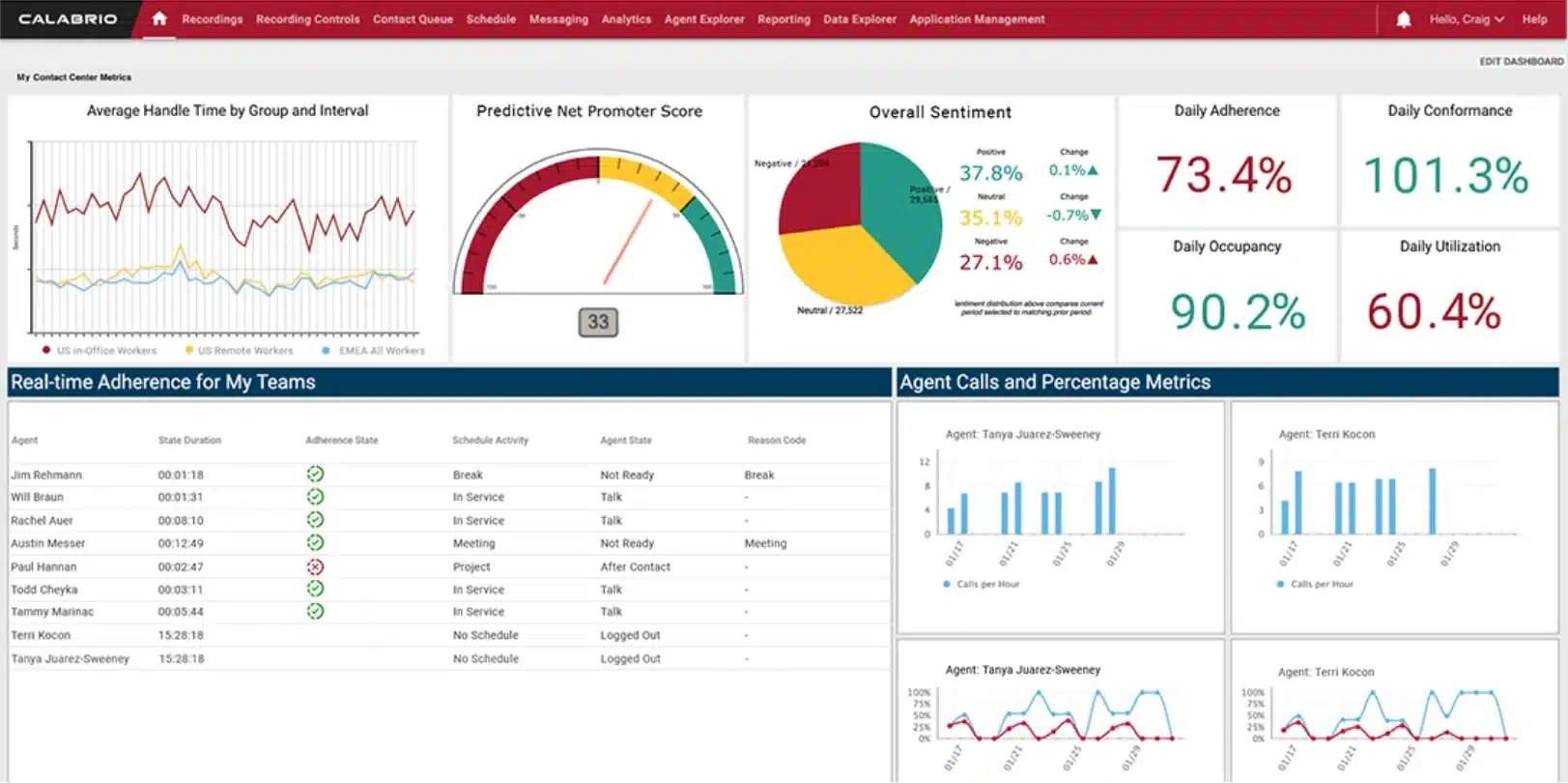Click the neutral sentiment down arrow indicator
Image resolution: width=1568 pixels, height=783 pixels.
[1096, 215]
